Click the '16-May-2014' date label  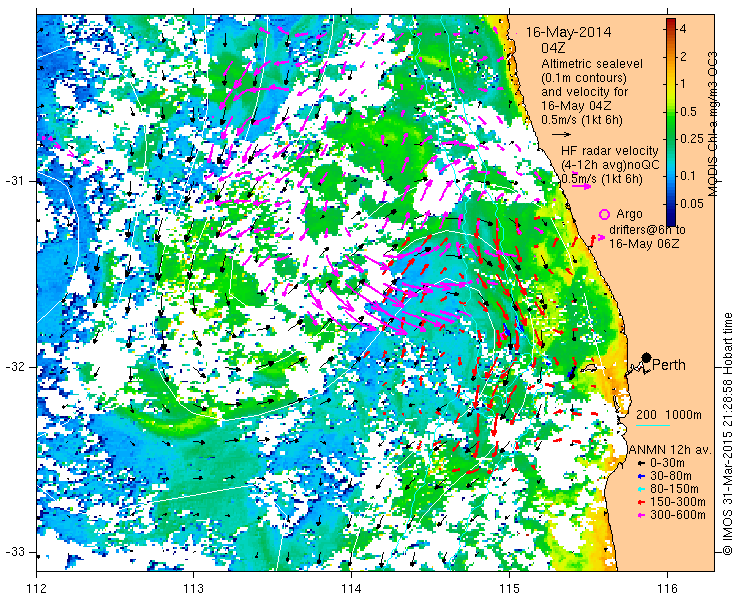click(x=569, y=32)
